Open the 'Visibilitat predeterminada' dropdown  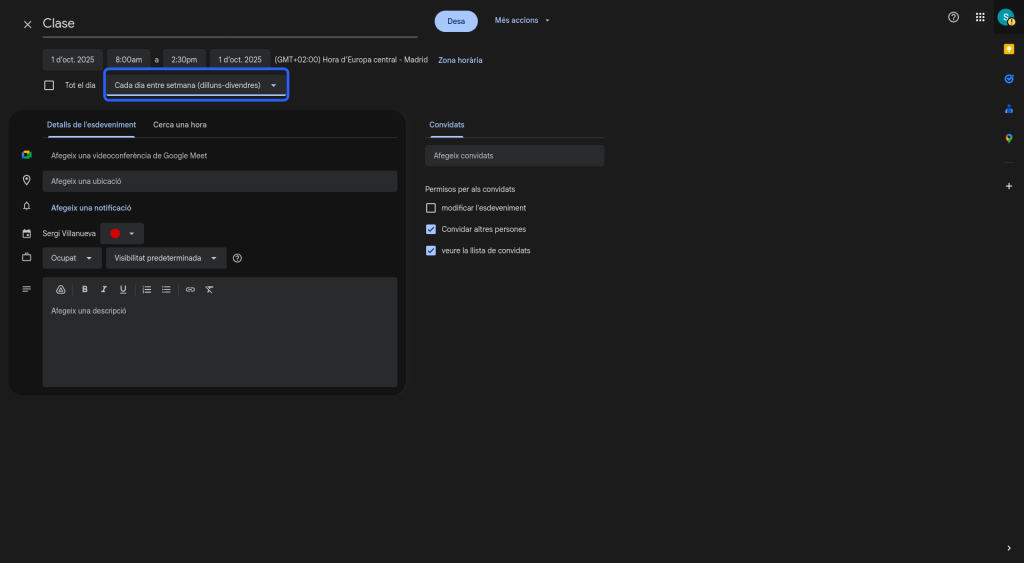point(166,258)
